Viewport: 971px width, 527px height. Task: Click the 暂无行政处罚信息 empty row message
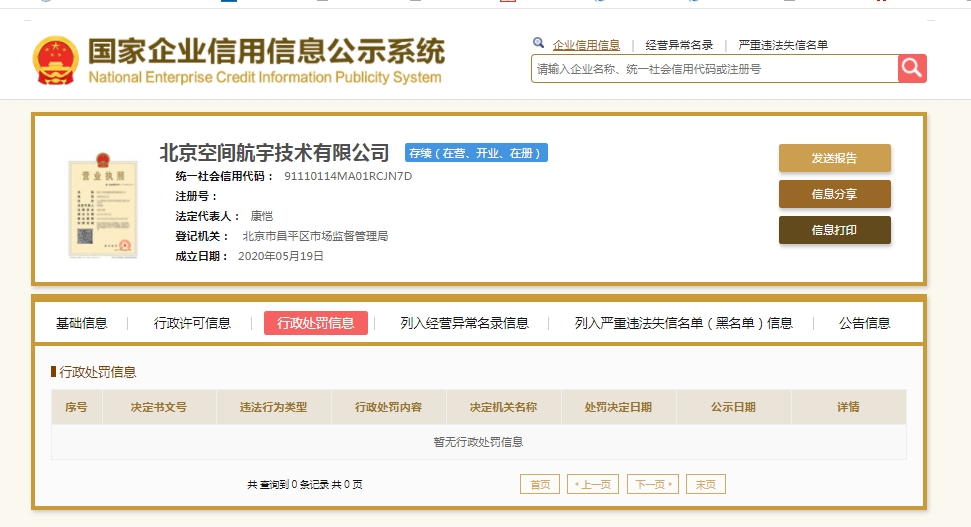[x=478, y=442]
